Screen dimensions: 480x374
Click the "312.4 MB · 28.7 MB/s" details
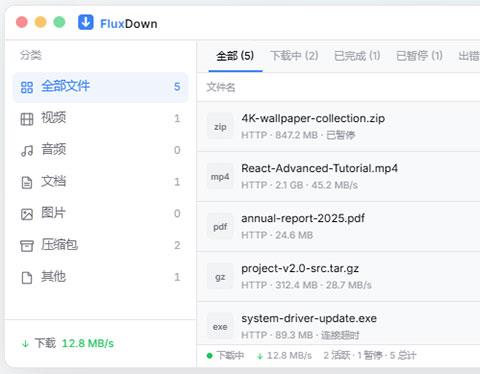323,285
